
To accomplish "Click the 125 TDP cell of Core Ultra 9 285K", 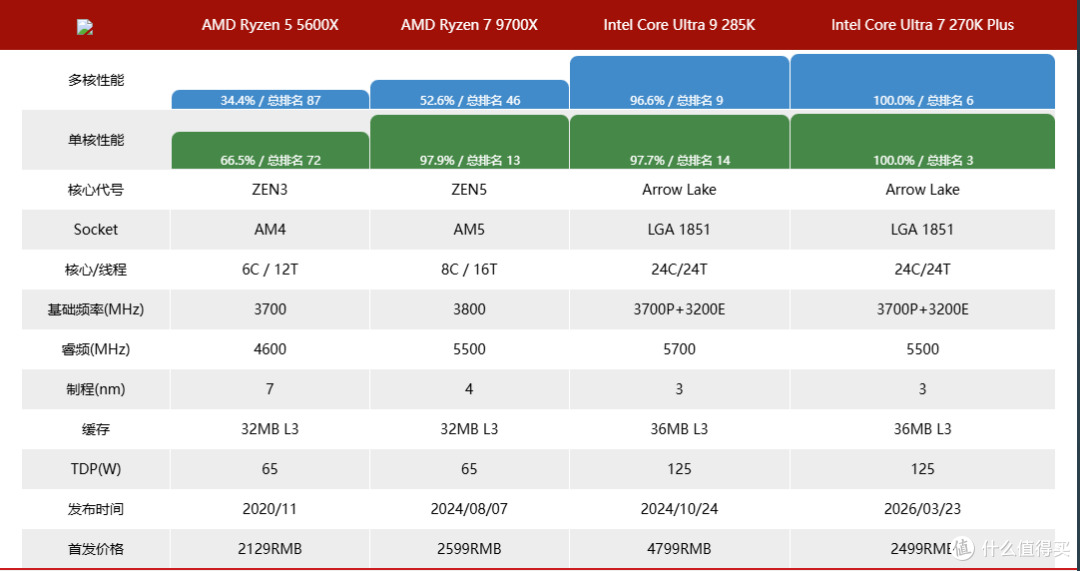I will (x=679, y=469).
